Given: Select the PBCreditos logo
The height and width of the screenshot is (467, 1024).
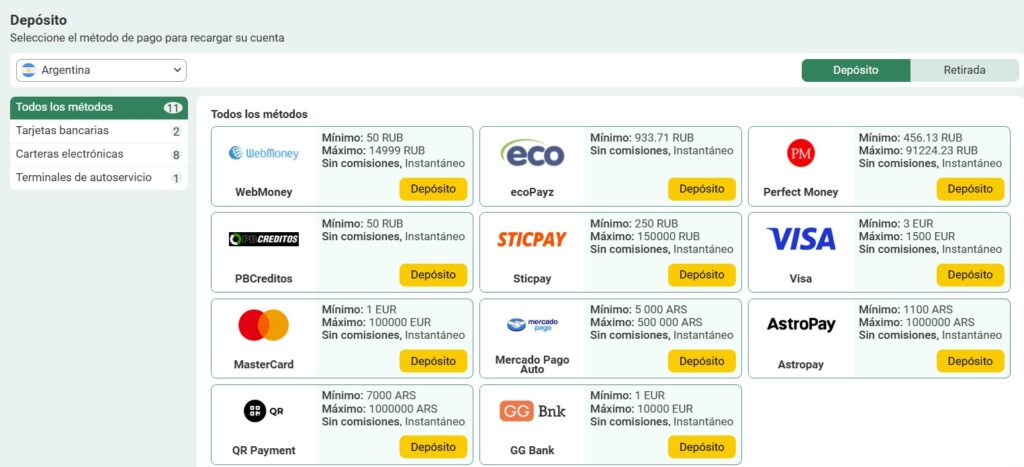Looking at the screenshot, I should click(264, 239).
